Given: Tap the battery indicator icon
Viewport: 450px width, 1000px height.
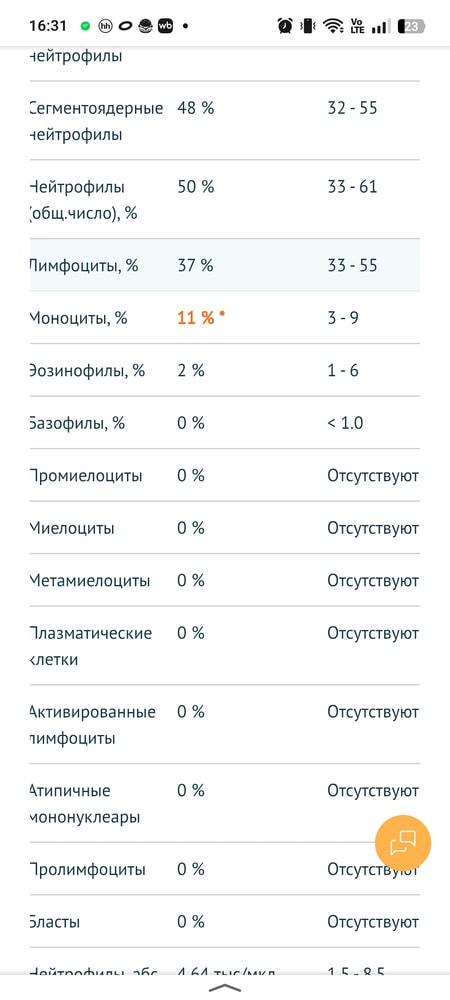Looking at the screenshot, I should tap(411, 26).
